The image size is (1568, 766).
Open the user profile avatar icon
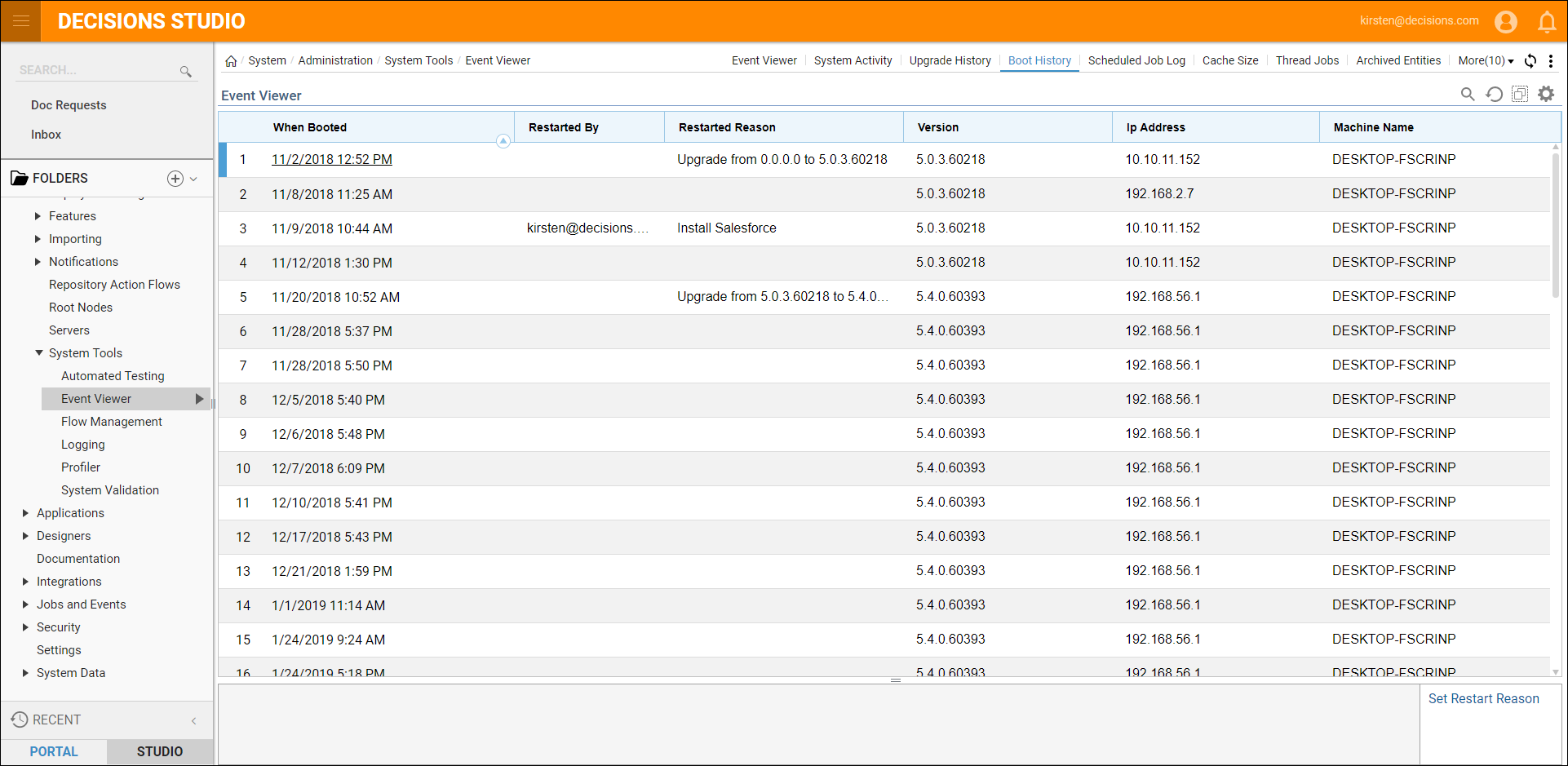tap(1506, 21)
